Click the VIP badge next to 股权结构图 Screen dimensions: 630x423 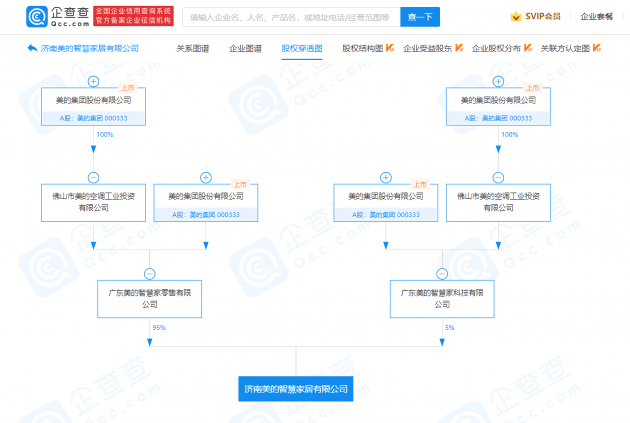[390, 48]
